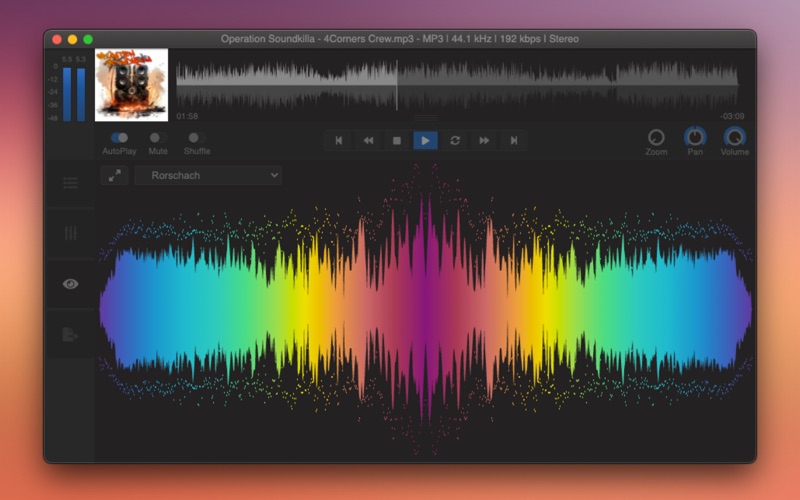Open the file export panel
800x500 pixels.
(70, 334)
